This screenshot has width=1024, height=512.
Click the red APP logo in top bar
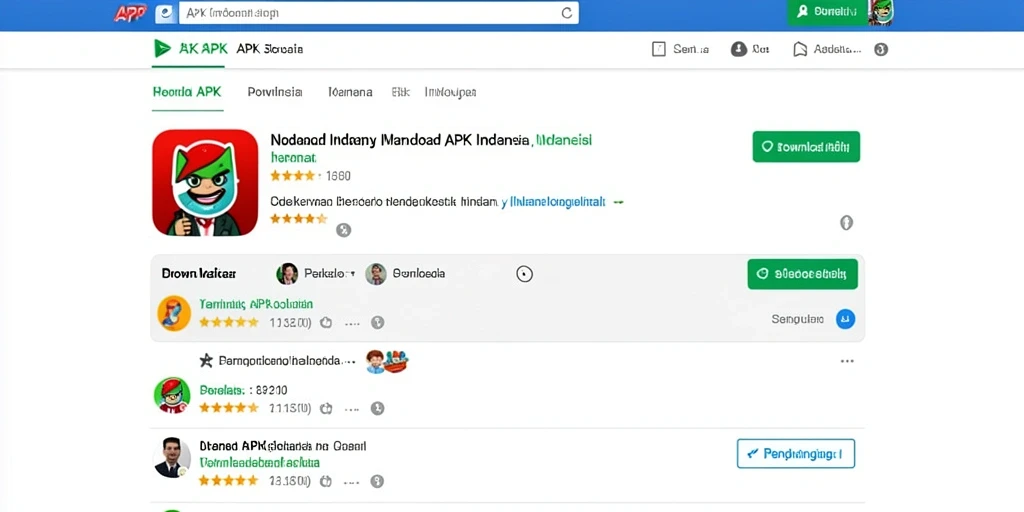[x=130, y=13]
